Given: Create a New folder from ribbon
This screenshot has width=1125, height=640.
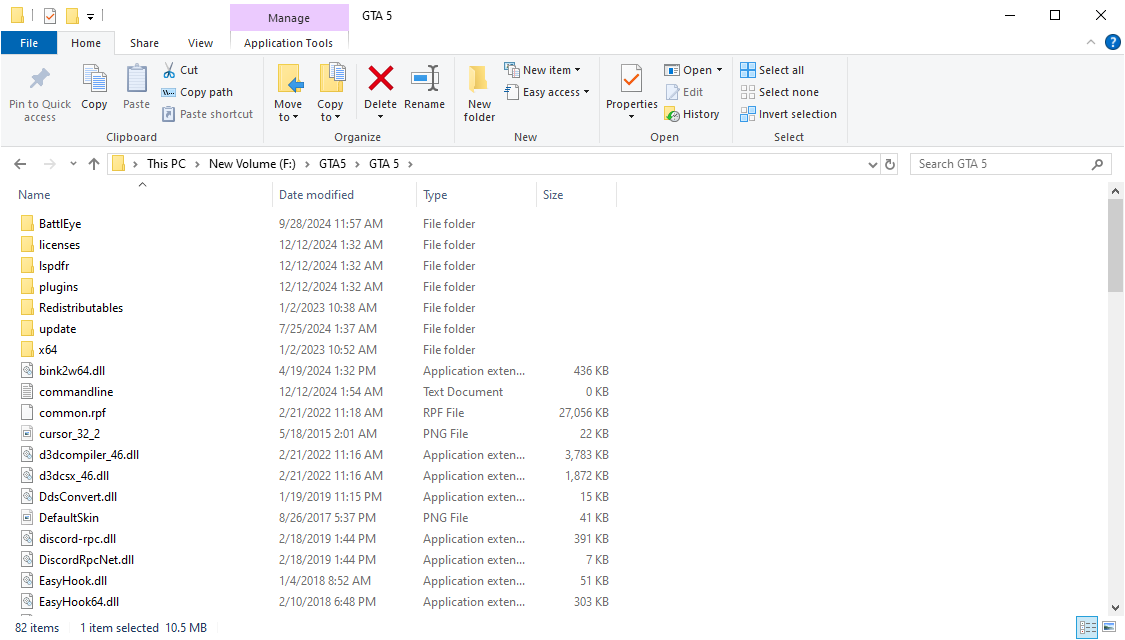Looking at the screenshot, I should [x=479, y=93].
